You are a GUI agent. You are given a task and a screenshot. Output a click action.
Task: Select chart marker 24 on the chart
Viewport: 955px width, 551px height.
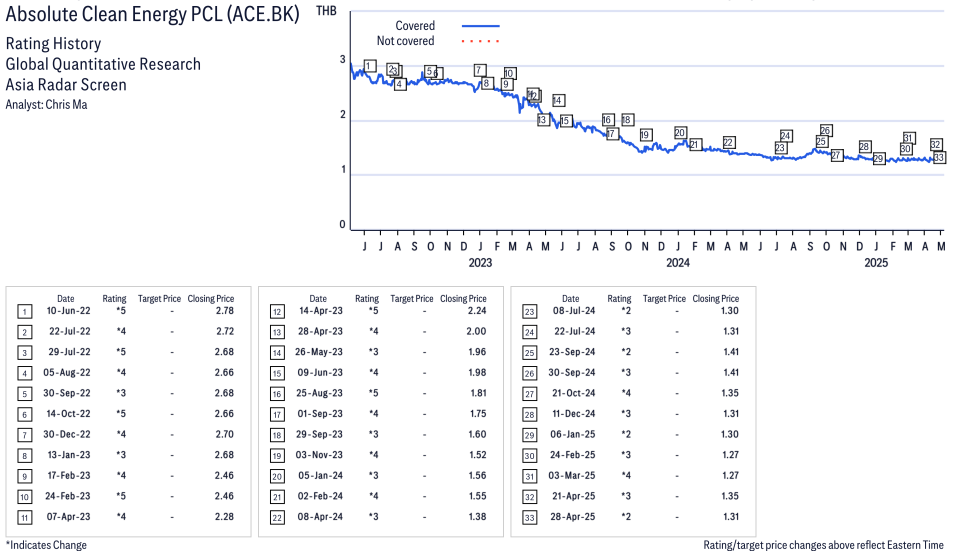[x=786, y=136]
